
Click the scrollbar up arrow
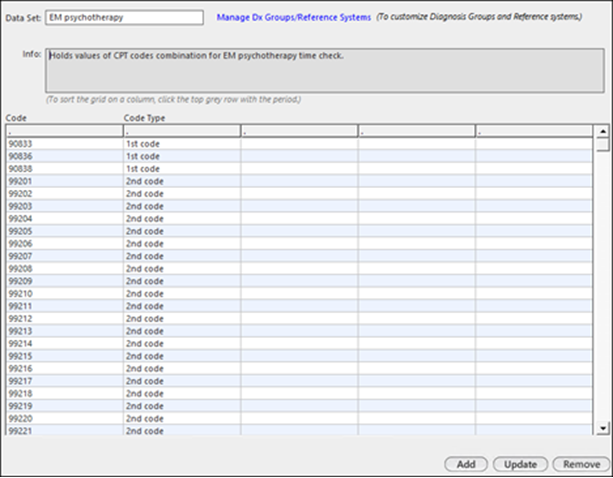[x=603, y=131]
